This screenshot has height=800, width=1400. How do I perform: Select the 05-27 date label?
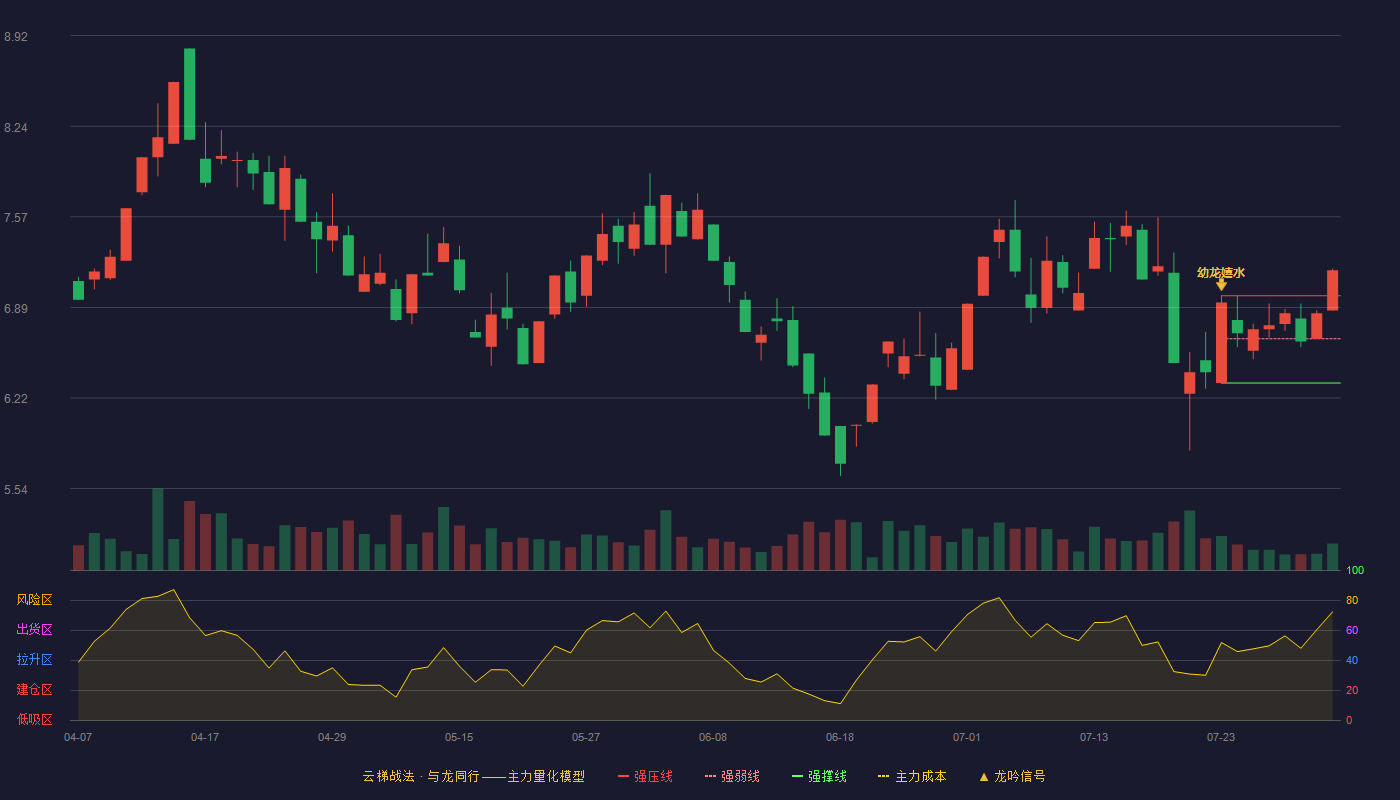586,737
